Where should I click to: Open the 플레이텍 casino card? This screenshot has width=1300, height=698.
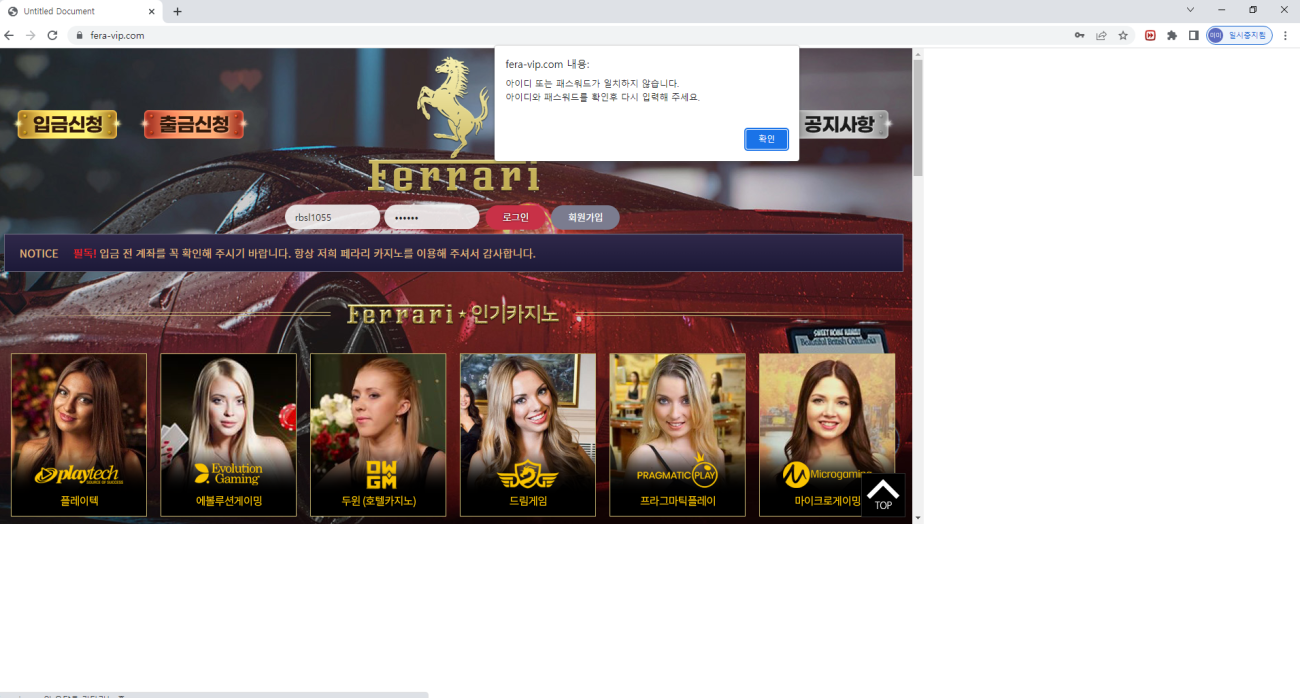[x=79, y=435]
